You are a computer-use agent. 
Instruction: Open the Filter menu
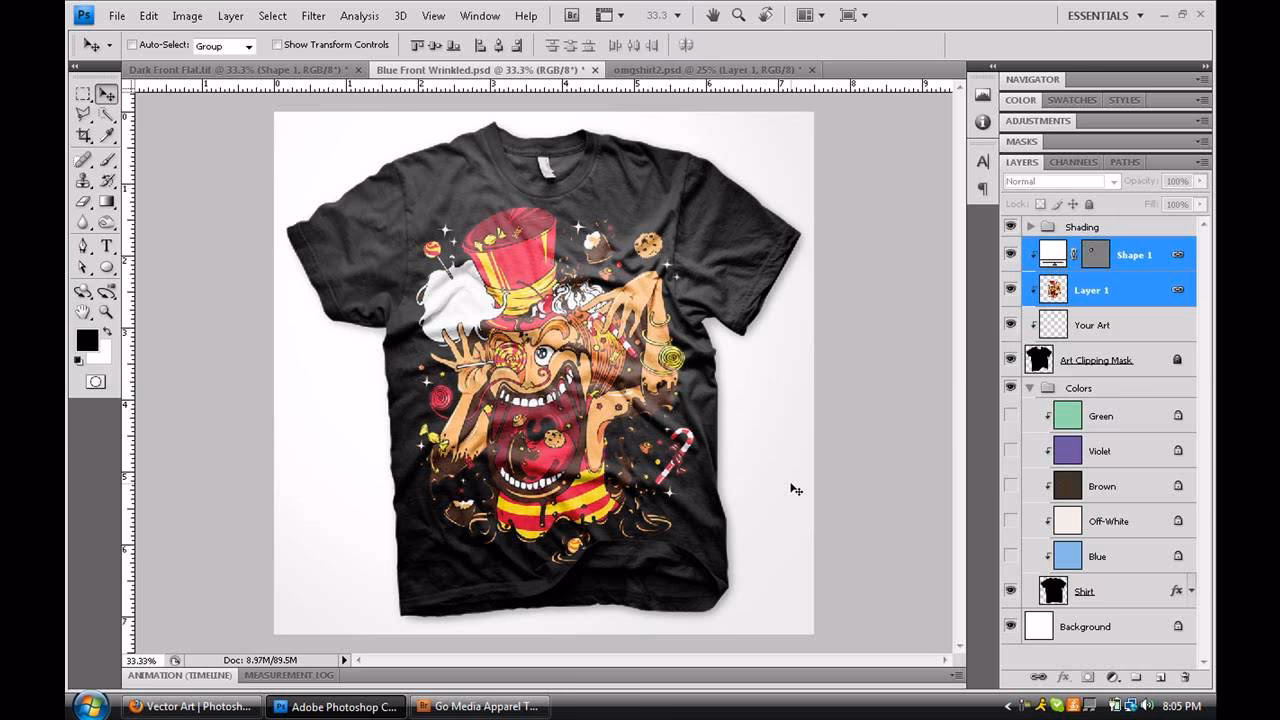coord(314,16)
